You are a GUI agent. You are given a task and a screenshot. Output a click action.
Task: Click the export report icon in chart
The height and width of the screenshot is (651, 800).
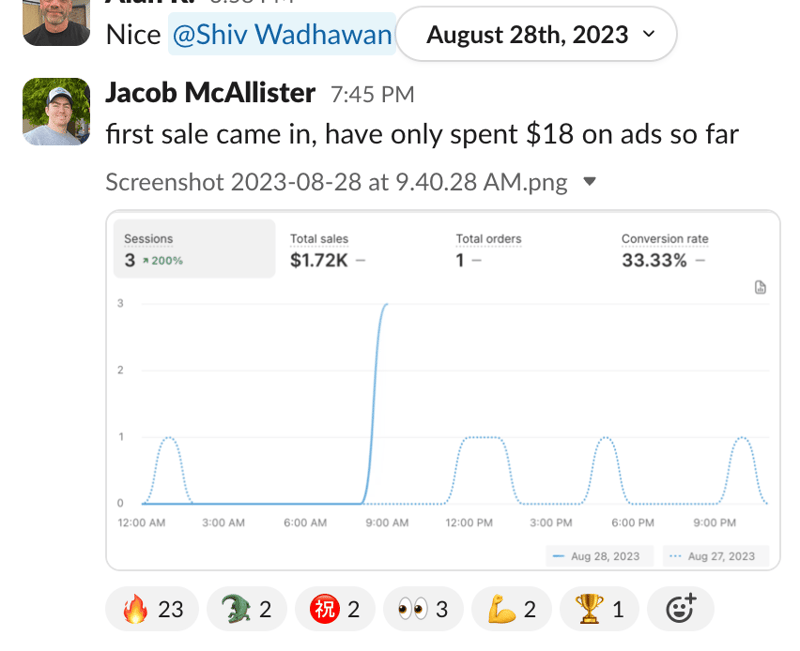[x=760, y=287]
